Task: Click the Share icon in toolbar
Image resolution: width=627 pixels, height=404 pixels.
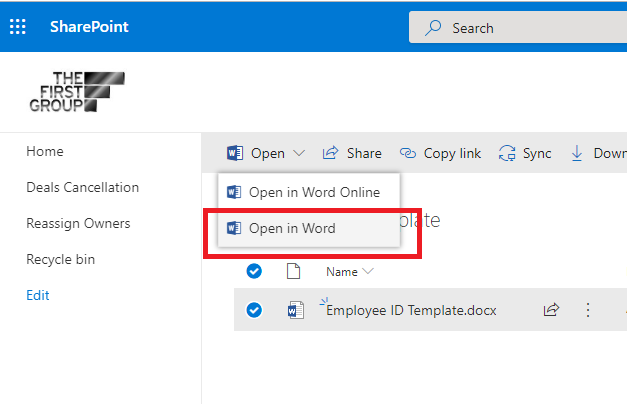Action: click(330, 153)
